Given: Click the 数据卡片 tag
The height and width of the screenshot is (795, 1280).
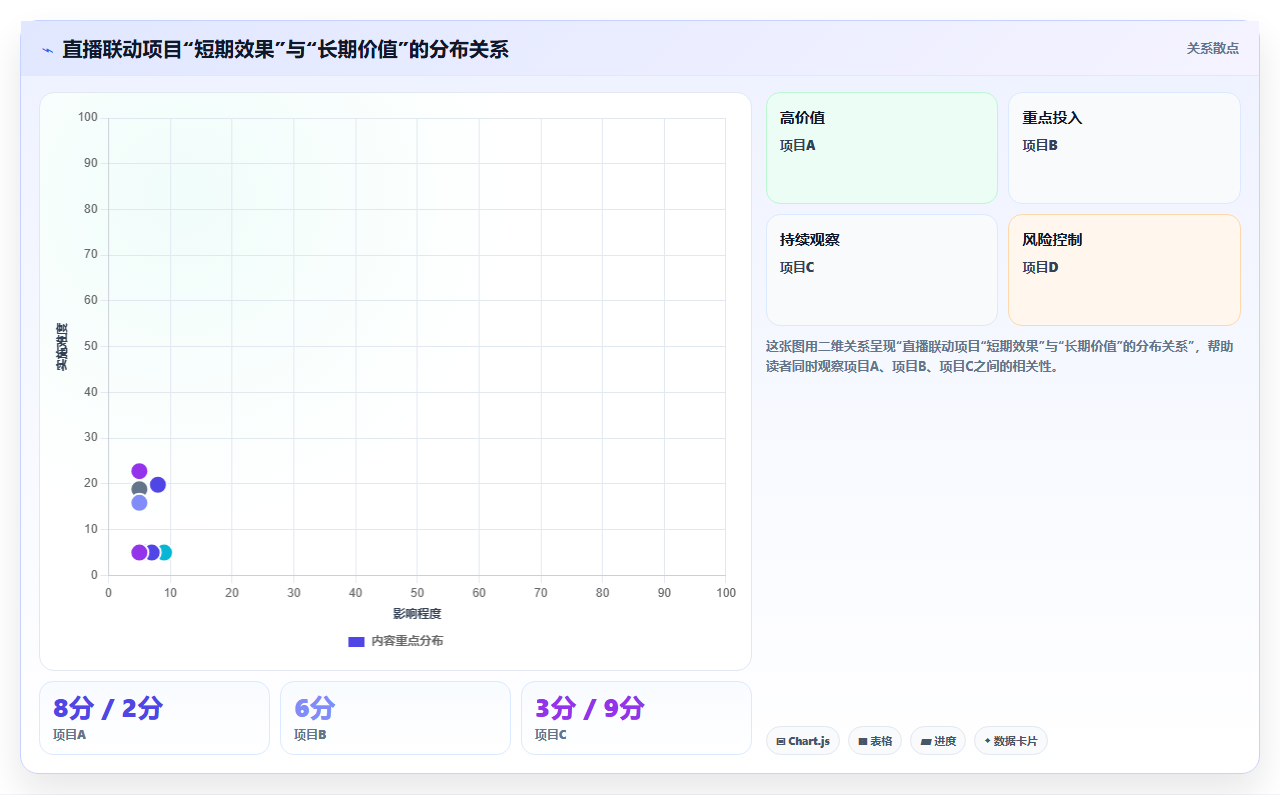Looking at the screenshot, I should click(1011, 741).
